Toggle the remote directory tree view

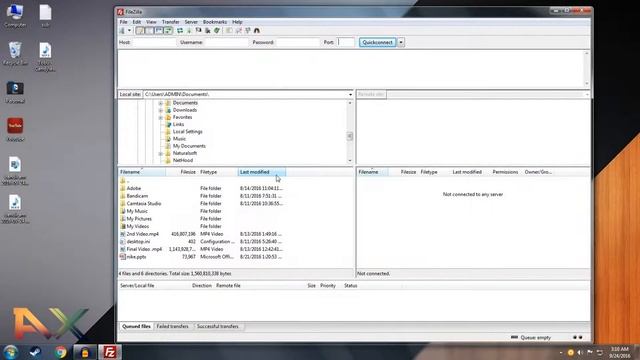[159, 31]
